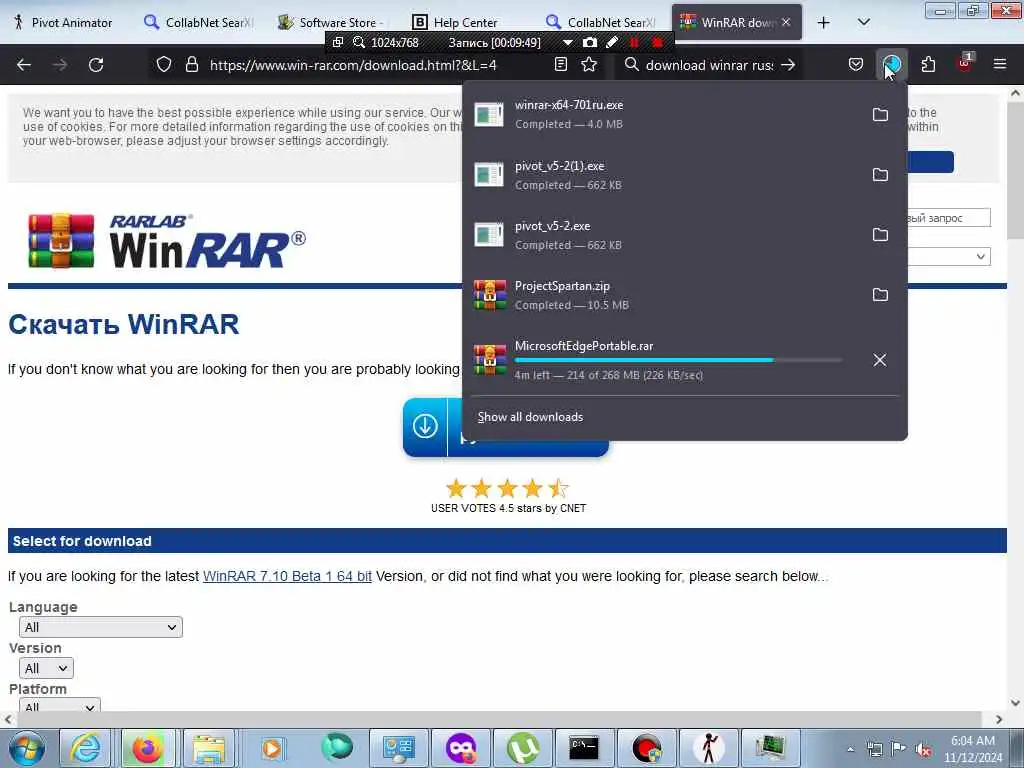
Task: Open the dropdown below the search query field
Action: [948, 256]
